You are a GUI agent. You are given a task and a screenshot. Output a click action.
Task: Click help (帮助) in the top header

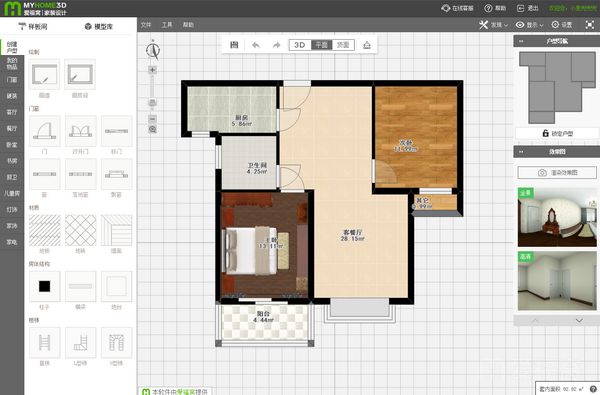click(x=495, y=8)
